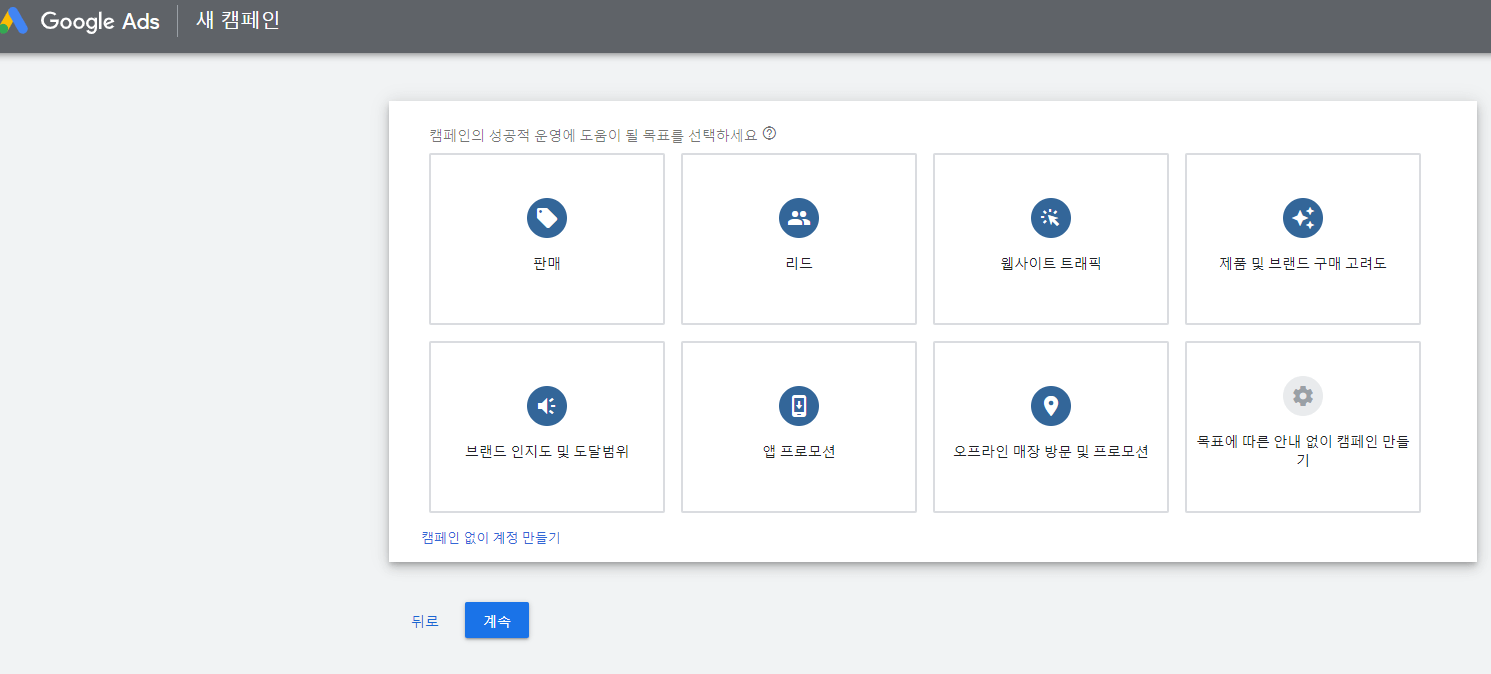Click the 새 캠페인 header title
This screenshot has height=674, width=1491.
click(237, 20)
